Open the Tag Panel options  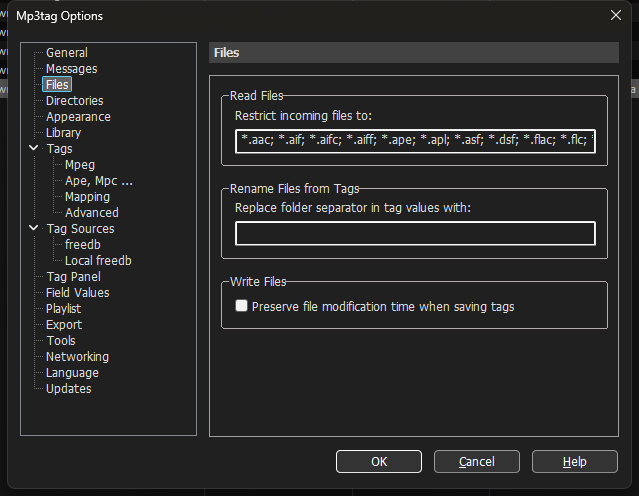click(73, 276)
